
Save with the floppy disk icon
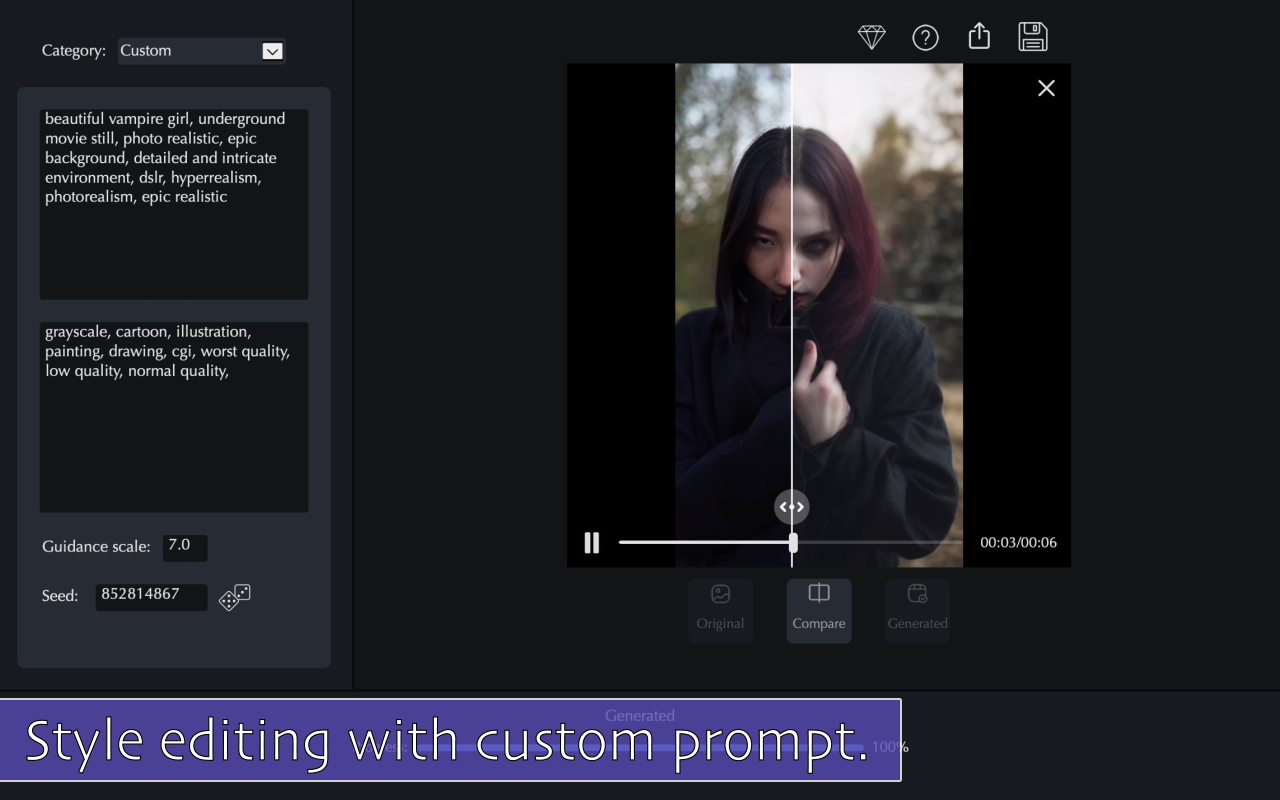[1033, 36]
